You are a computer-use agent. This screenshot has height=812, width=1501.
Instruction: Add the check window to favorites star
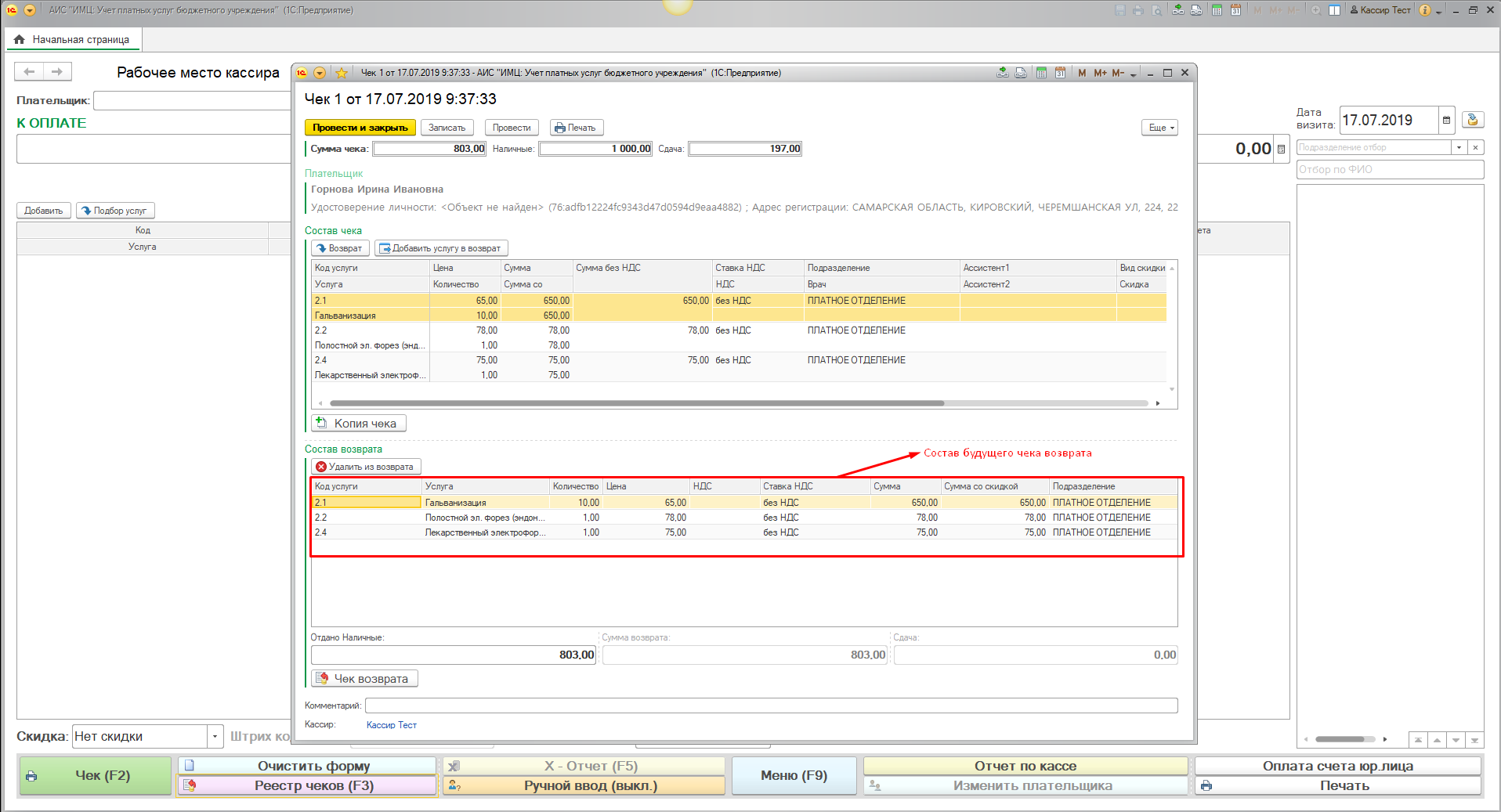[342, 73]
